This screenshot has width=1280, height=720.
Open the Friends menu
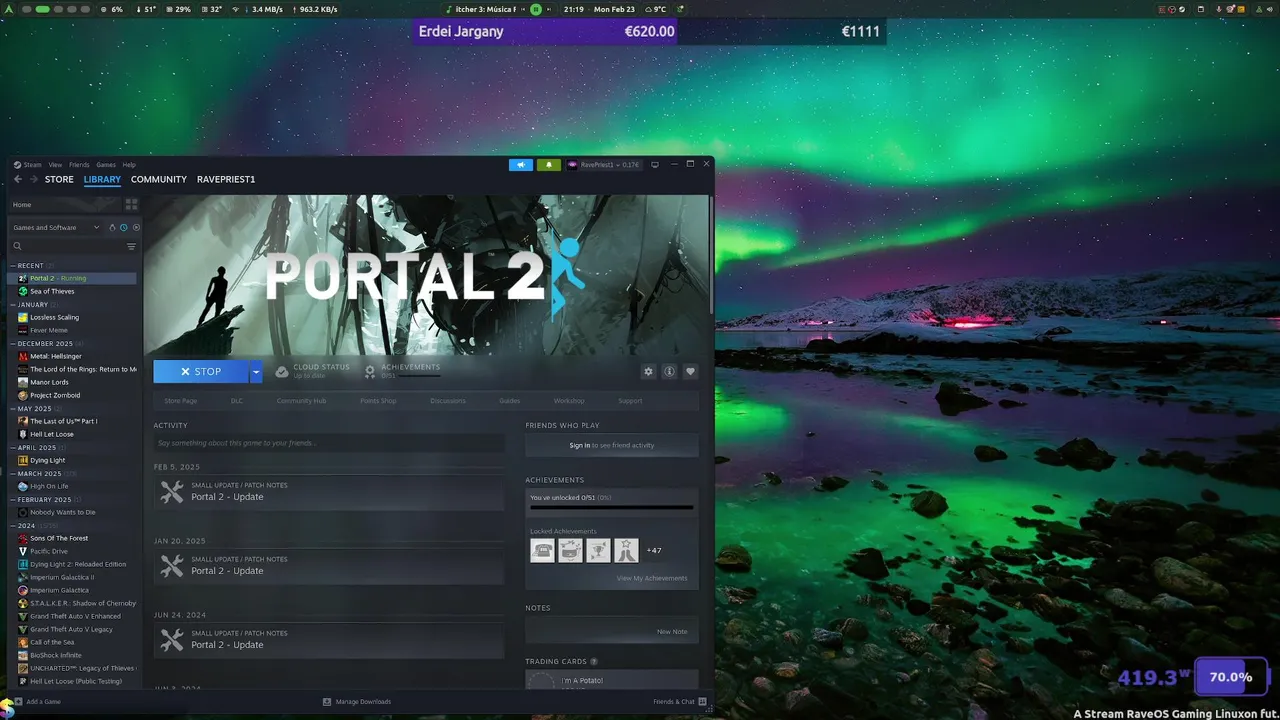click(79, 164)
